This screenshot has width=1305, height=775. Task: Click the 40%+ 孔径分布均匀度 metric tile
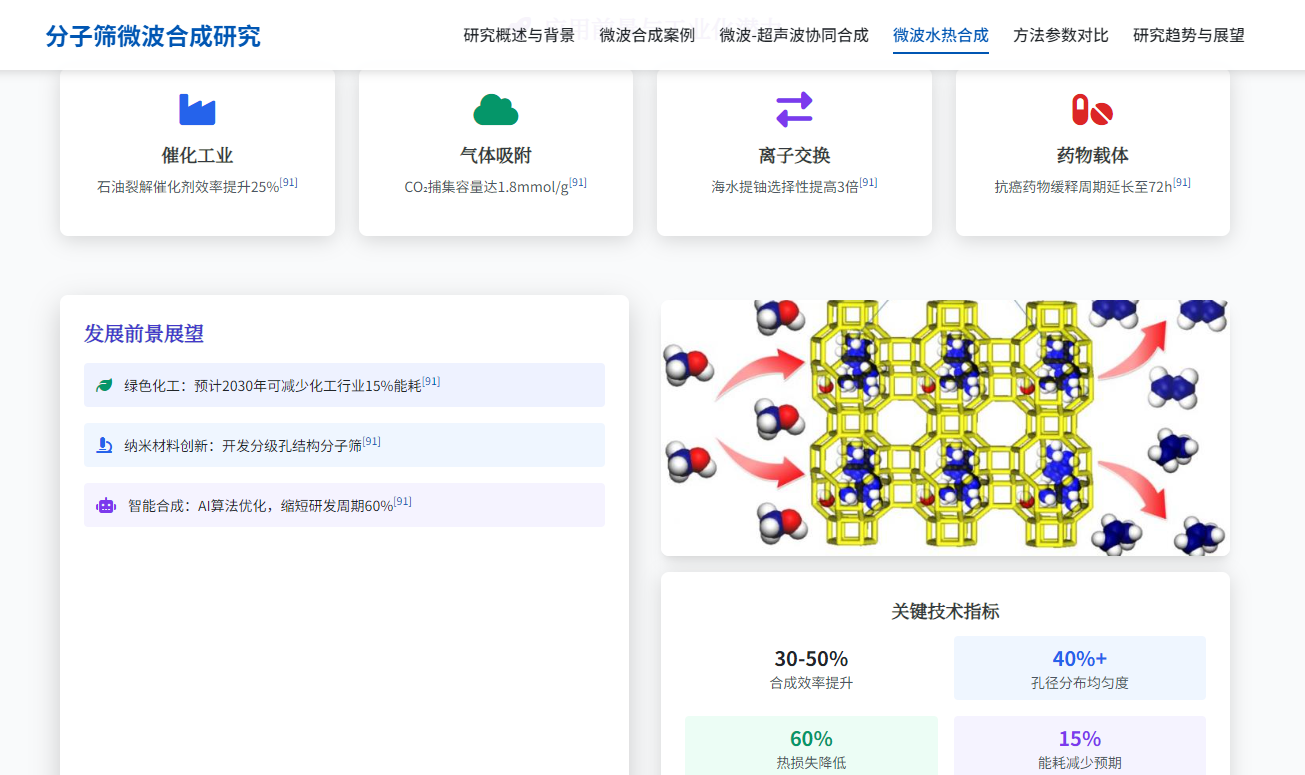(x=1079, y=669)
